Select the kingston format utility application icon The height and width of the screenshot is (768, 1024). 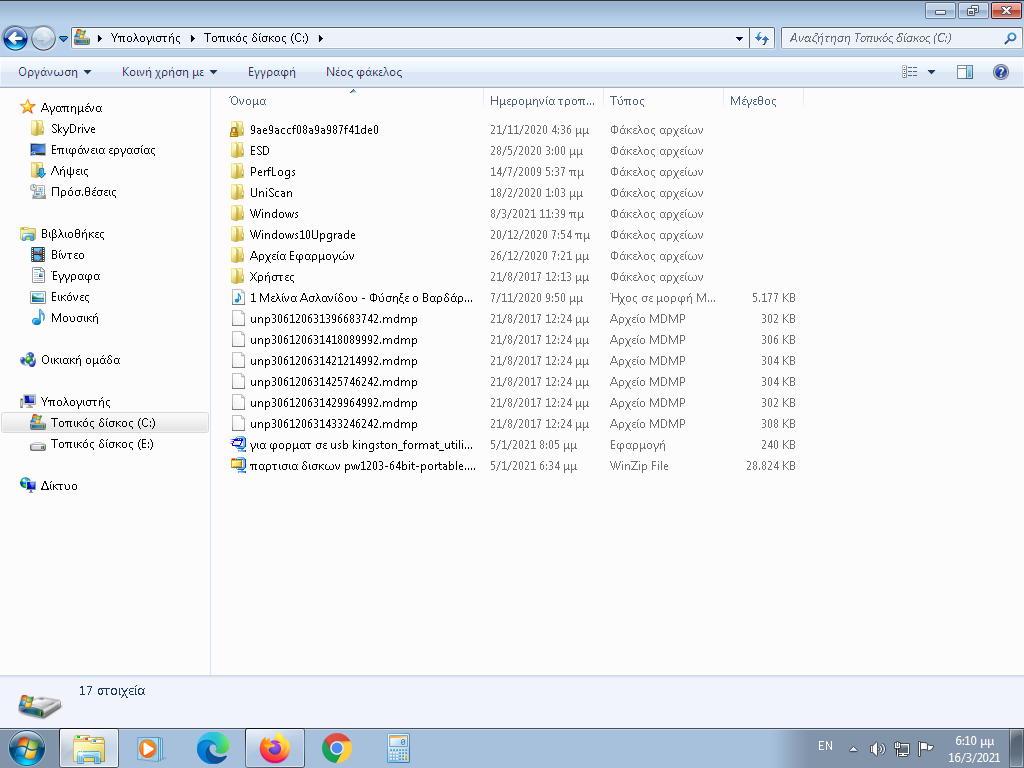[x=237, y=445]
